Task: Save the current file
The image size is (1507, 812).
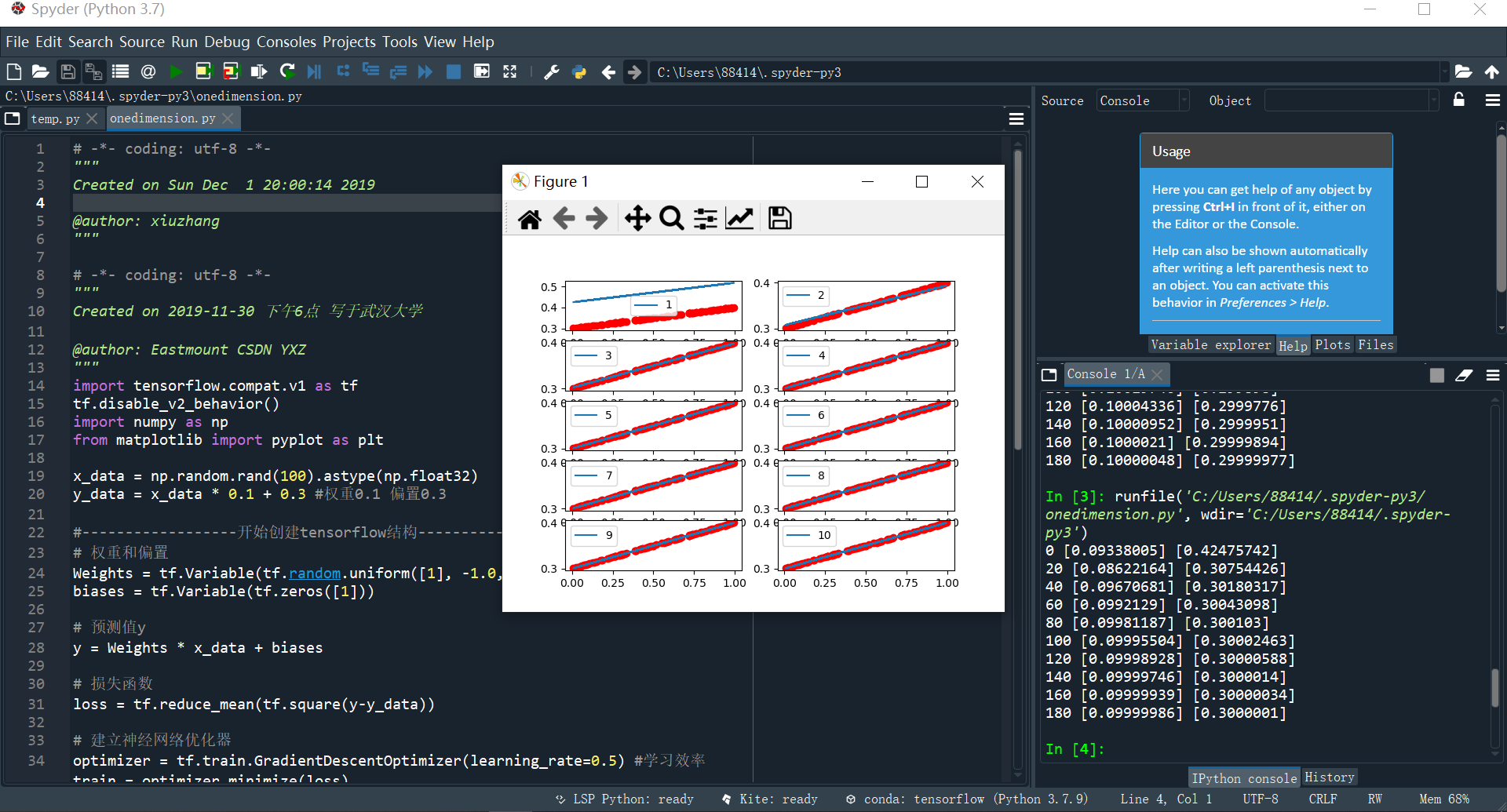Action: point(68,72)
